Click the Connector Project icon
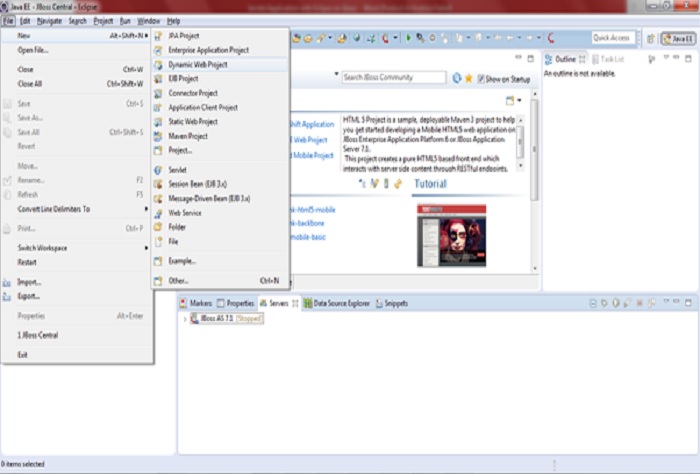The width and height of the screenshot is (700, 474). 158,93
